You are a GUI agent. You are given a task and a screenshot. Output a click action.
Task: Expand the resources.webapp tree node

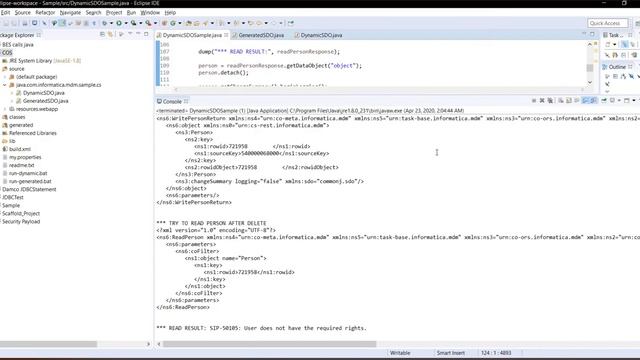coord(5,109)
